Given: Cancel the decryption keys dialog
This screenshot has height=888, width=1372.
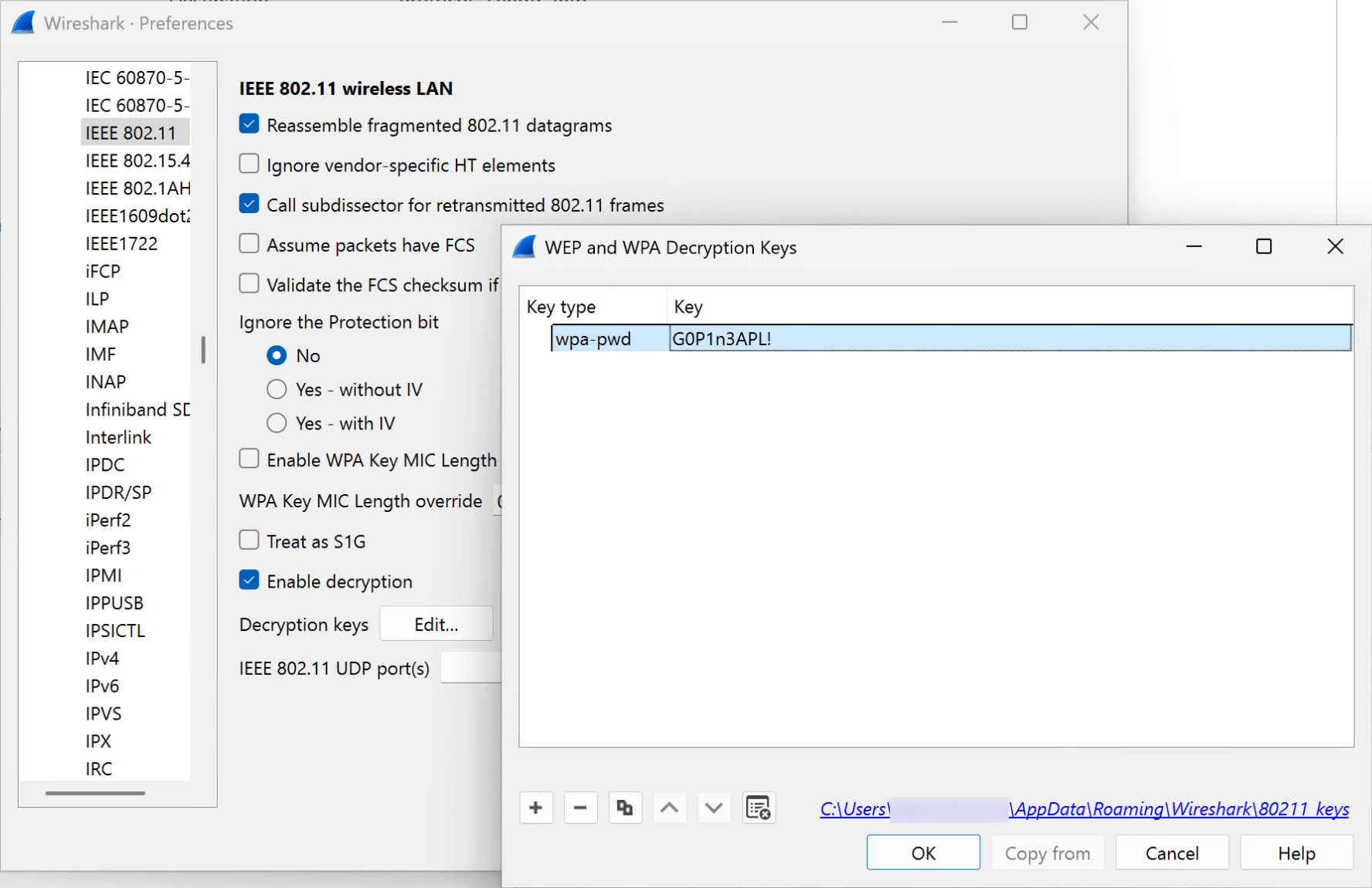Looking at the screenshot, I should point(1172,852).
